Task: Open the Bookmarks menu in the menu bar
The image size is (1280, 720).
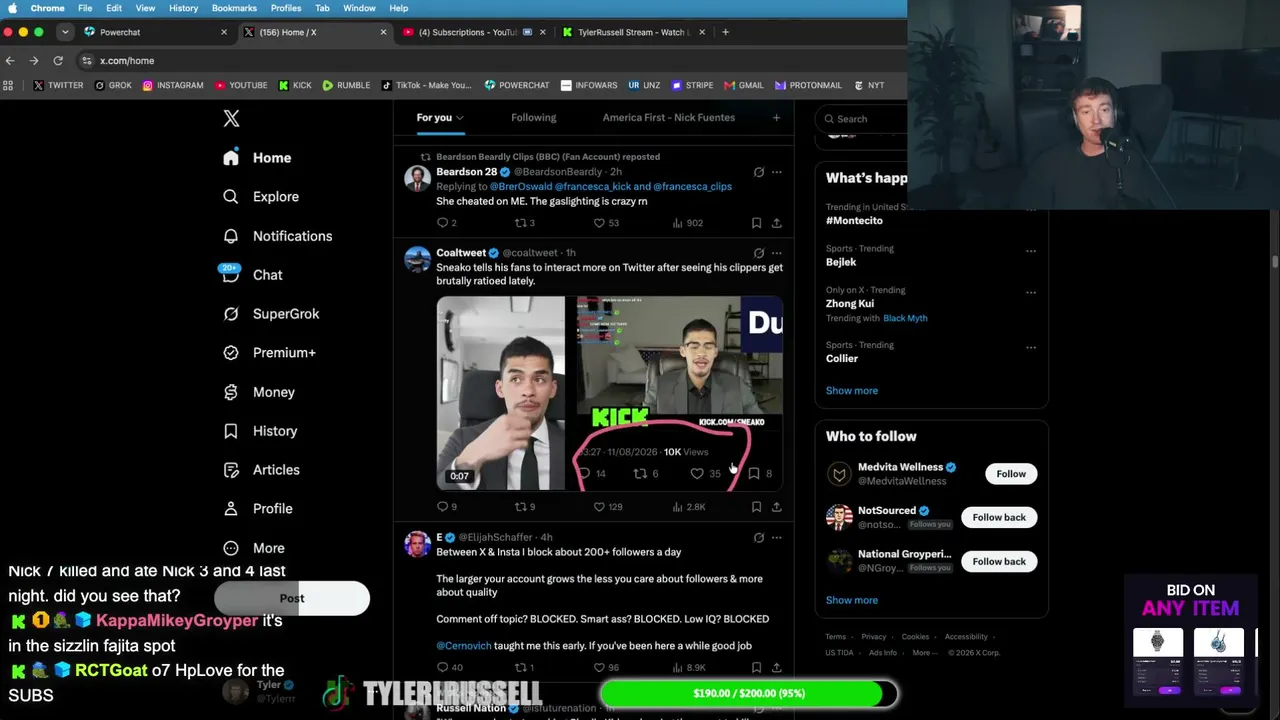Action: click(x=234, y=8)
